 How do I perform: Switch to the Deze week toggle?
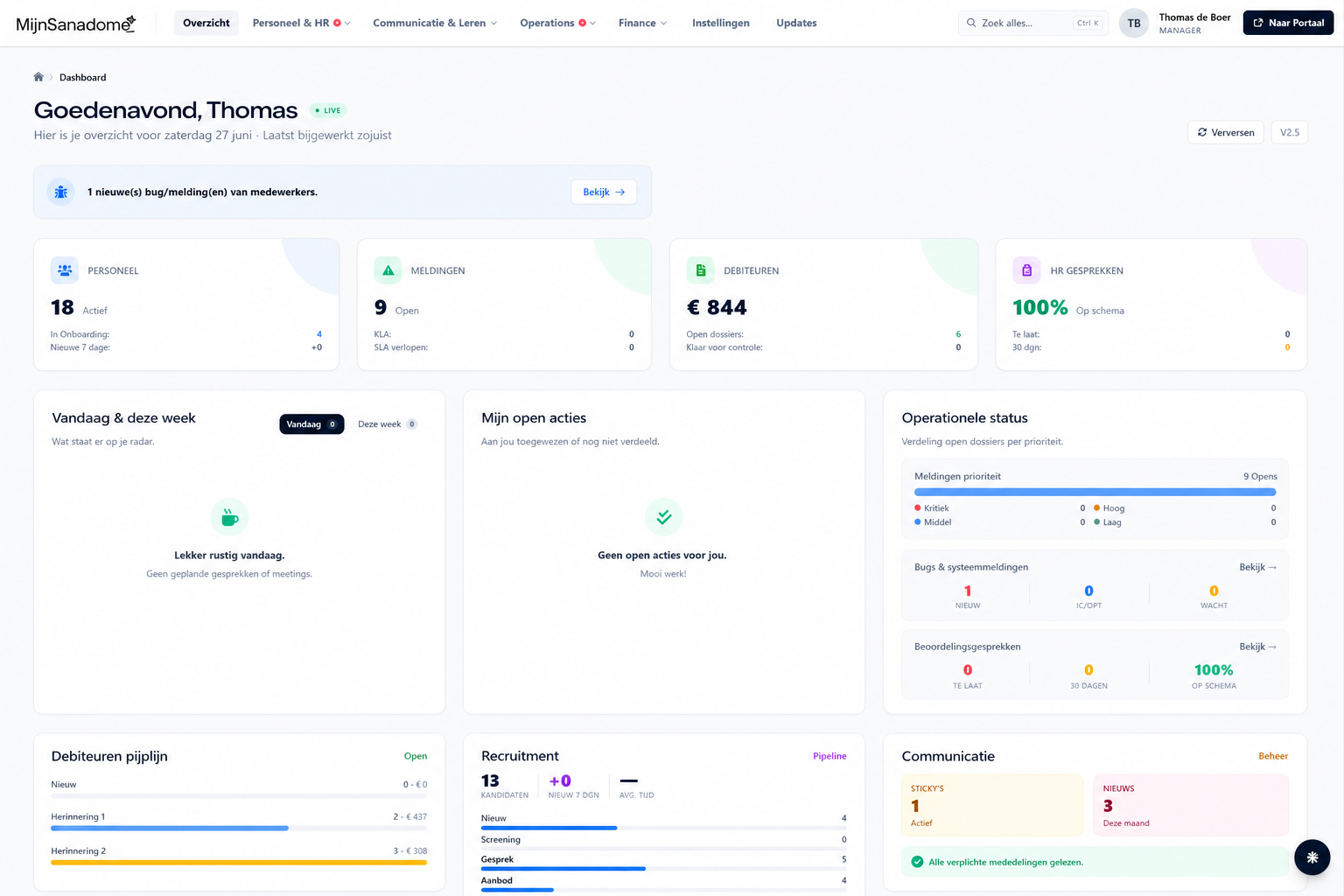388,424
